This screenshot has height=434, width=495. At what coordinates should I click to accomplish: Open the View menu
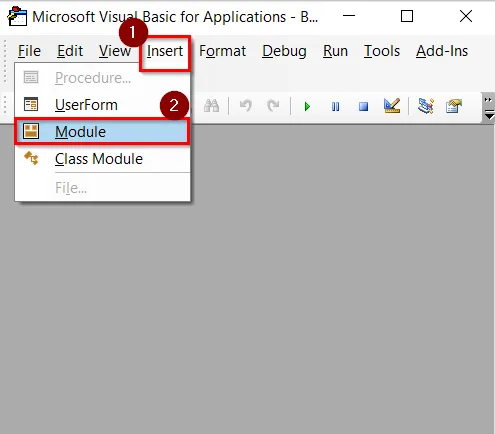[115, 51]
